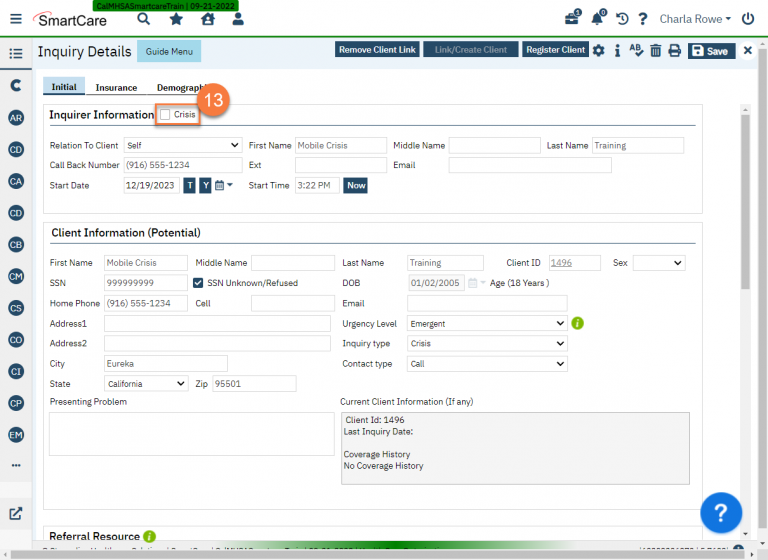Open the notifications bell icon

(598, 19)
